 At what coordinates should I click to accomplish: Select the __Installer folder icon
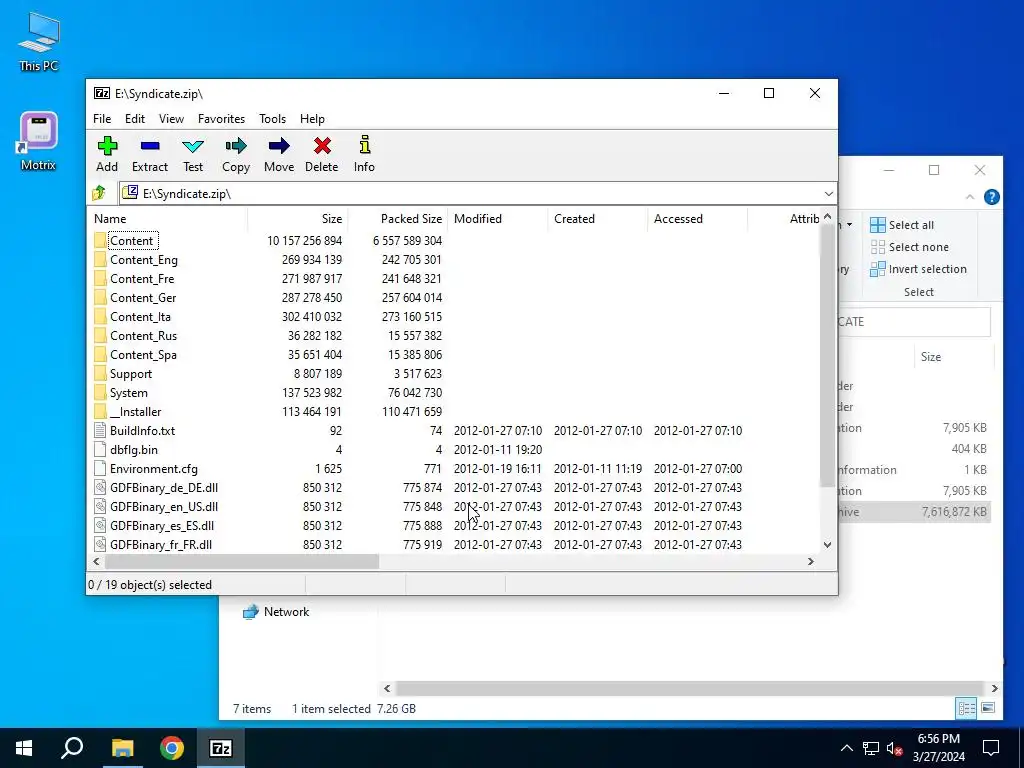point(99,411)
